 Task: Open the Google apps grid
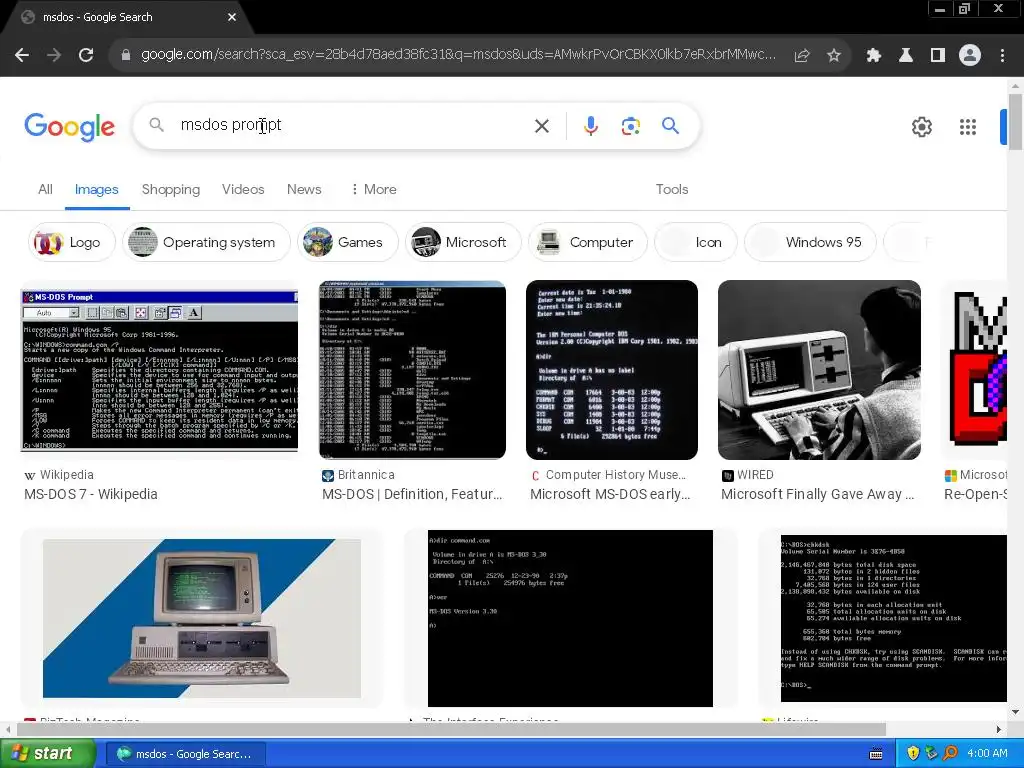pos(968,127)
